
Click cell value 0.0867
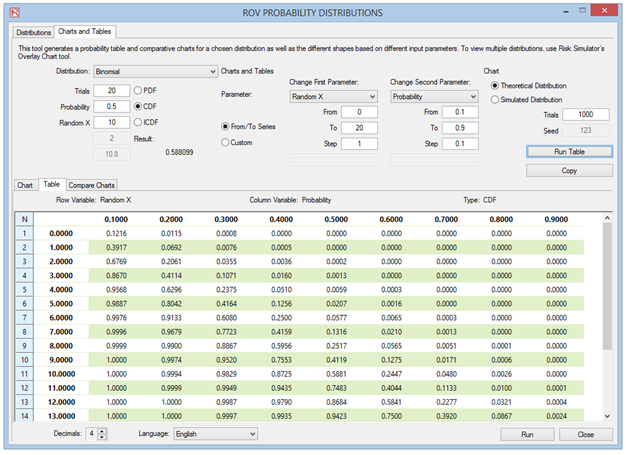501,416
